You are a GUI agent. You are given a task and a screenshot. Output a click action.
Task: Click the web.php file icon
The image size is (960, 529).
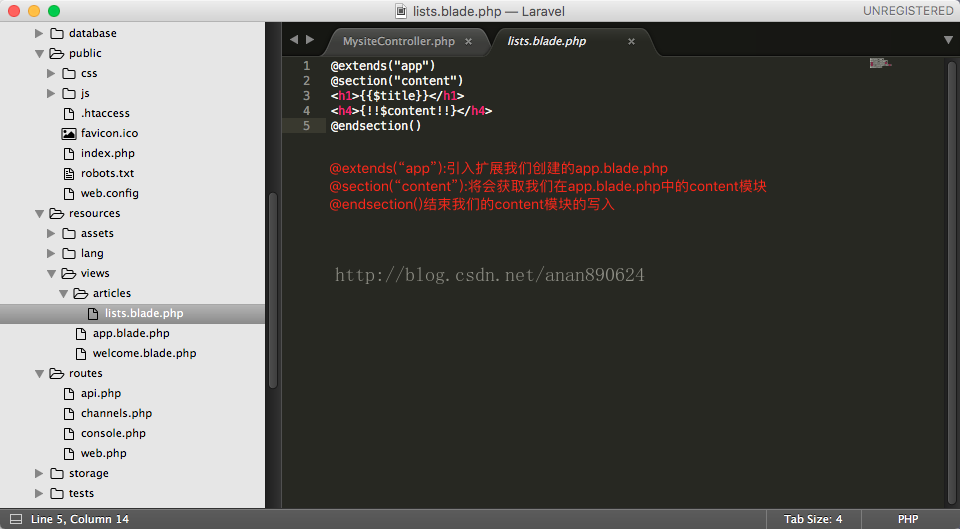click(69, 454)
